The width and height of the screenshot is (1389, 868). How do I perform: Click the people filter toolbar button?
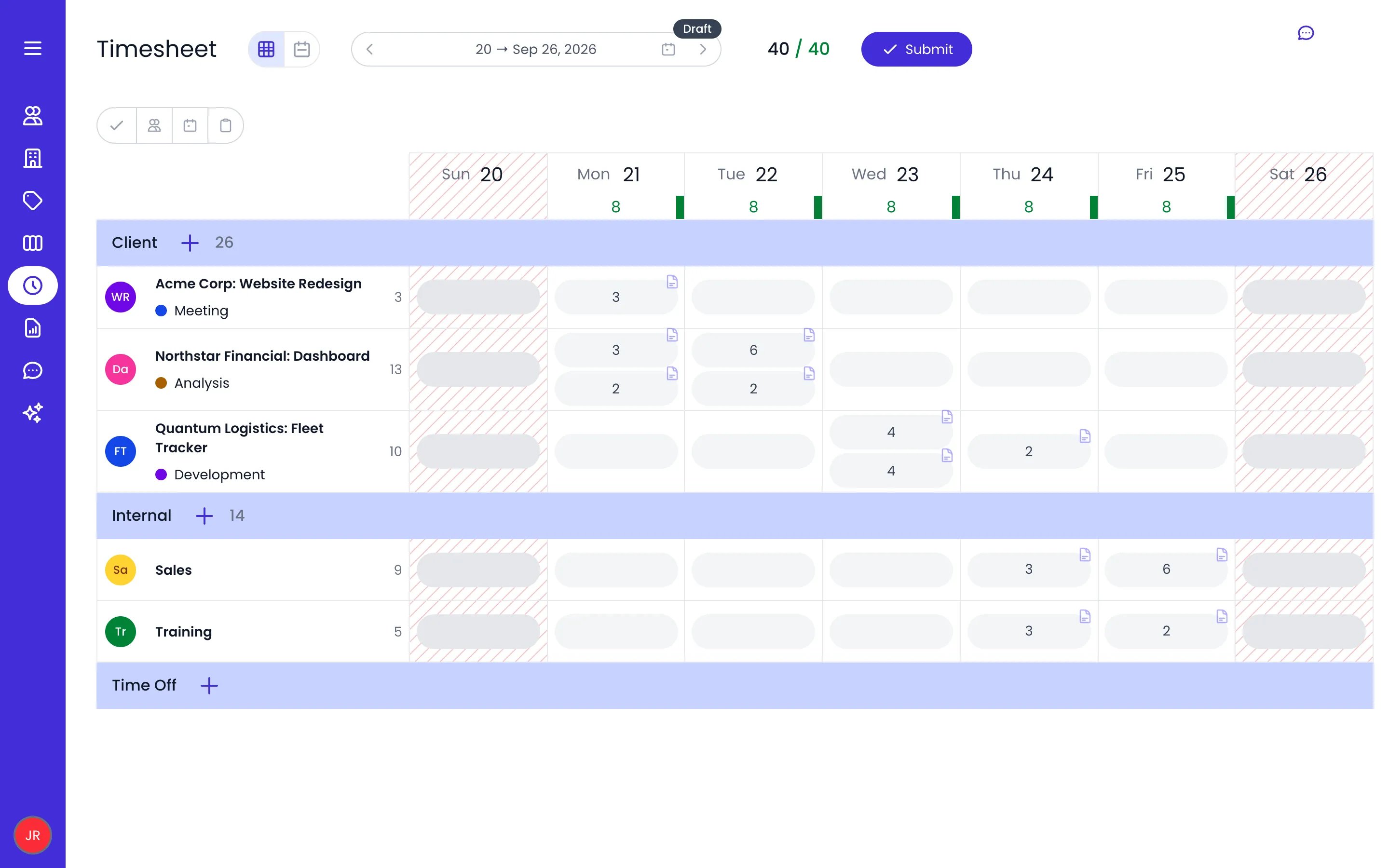[x=154, y=125]
